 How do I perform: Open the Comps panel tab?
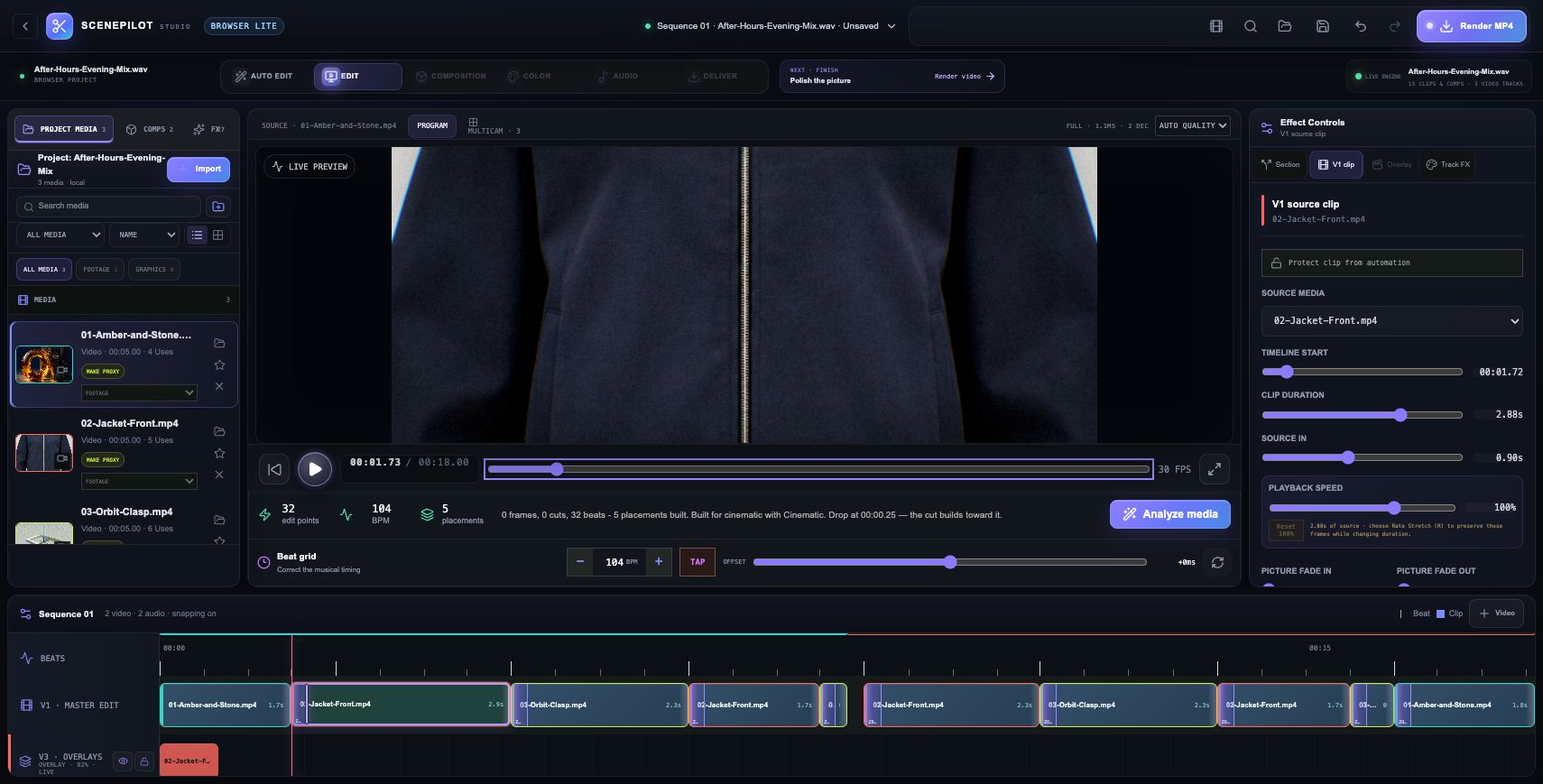pyautogui.click(x=150, y=129)
